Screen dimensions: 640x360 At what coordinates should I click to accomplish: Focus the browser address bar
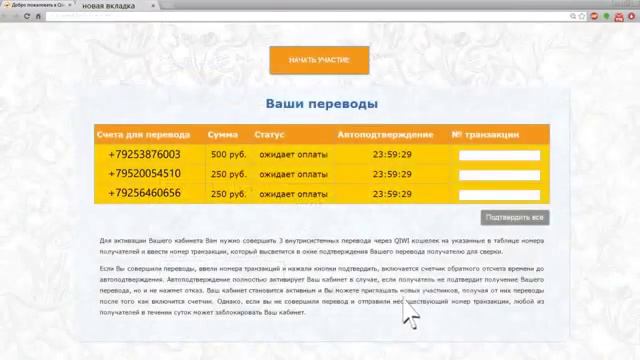(306, 16)
